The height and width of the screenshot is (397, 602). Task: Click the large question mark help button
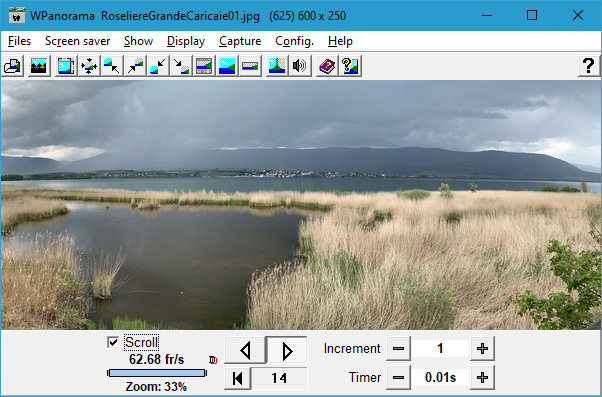pyautogui.click(x=589, y=66)
